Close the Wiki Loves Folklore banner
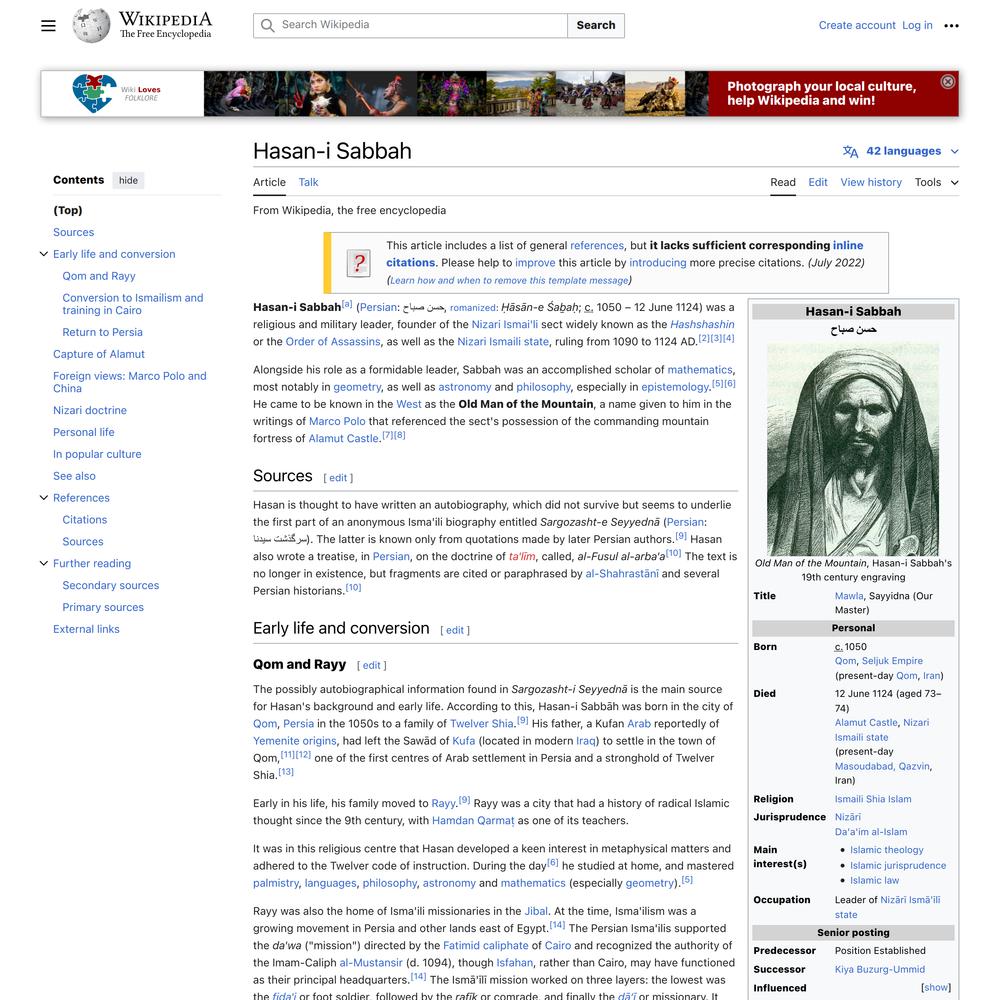The width and height of the screenshot is (1000, 1000). tap(948, 82)
